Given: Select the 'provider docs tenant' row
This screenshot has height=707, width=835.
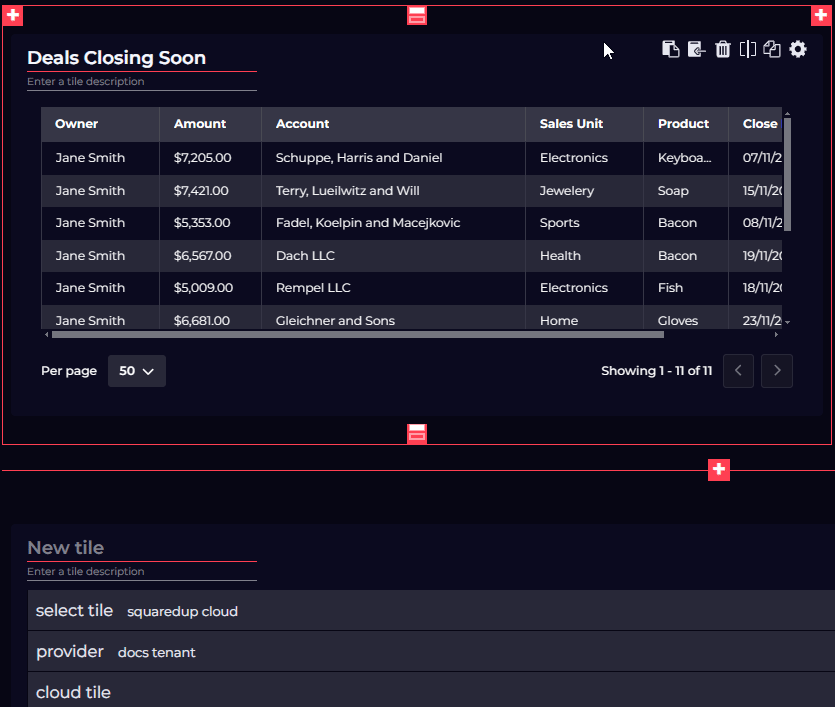Looking at the screenshot, I should (x=431, y=652).
